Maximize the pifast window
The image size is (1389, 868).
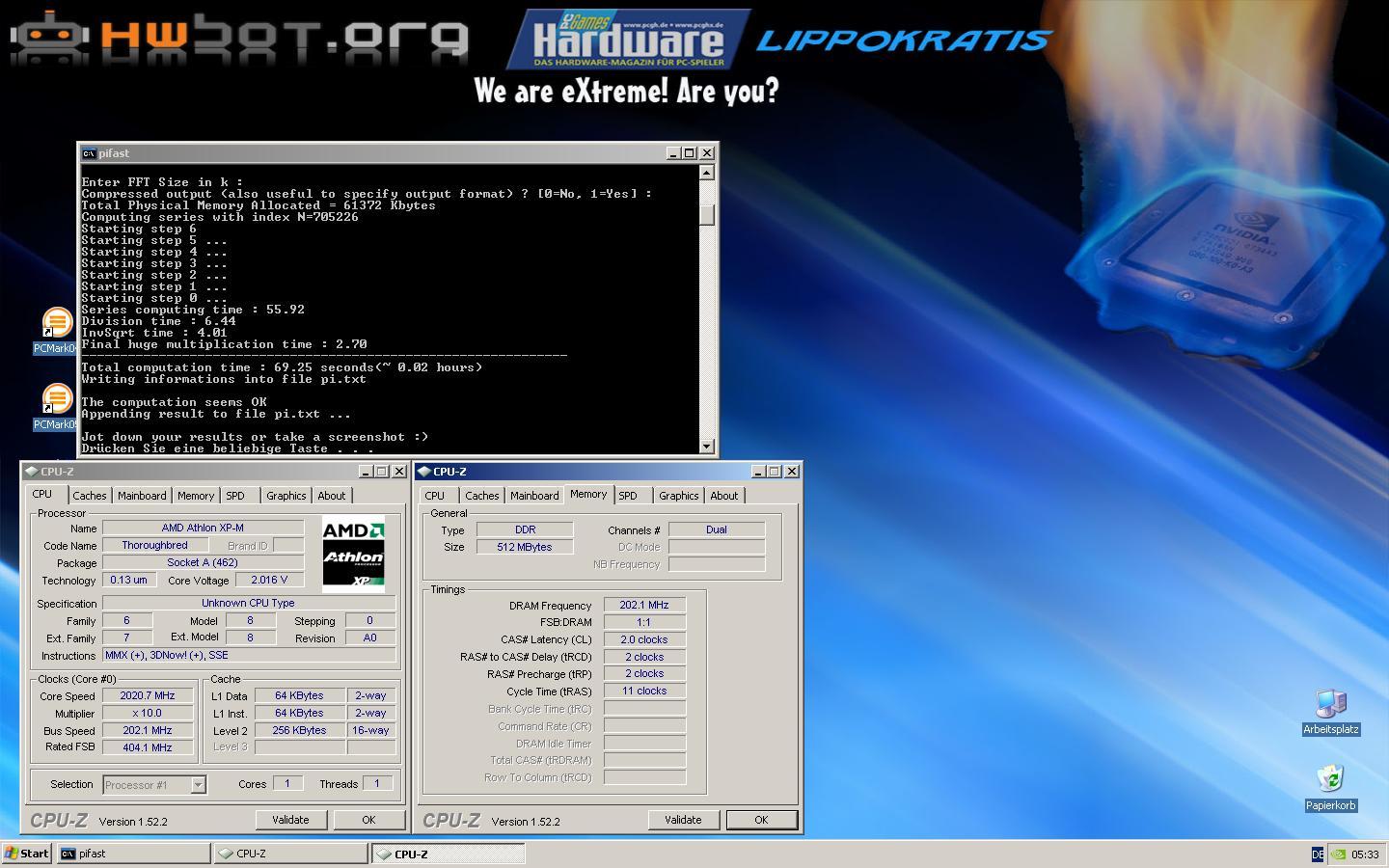[690, 153]
